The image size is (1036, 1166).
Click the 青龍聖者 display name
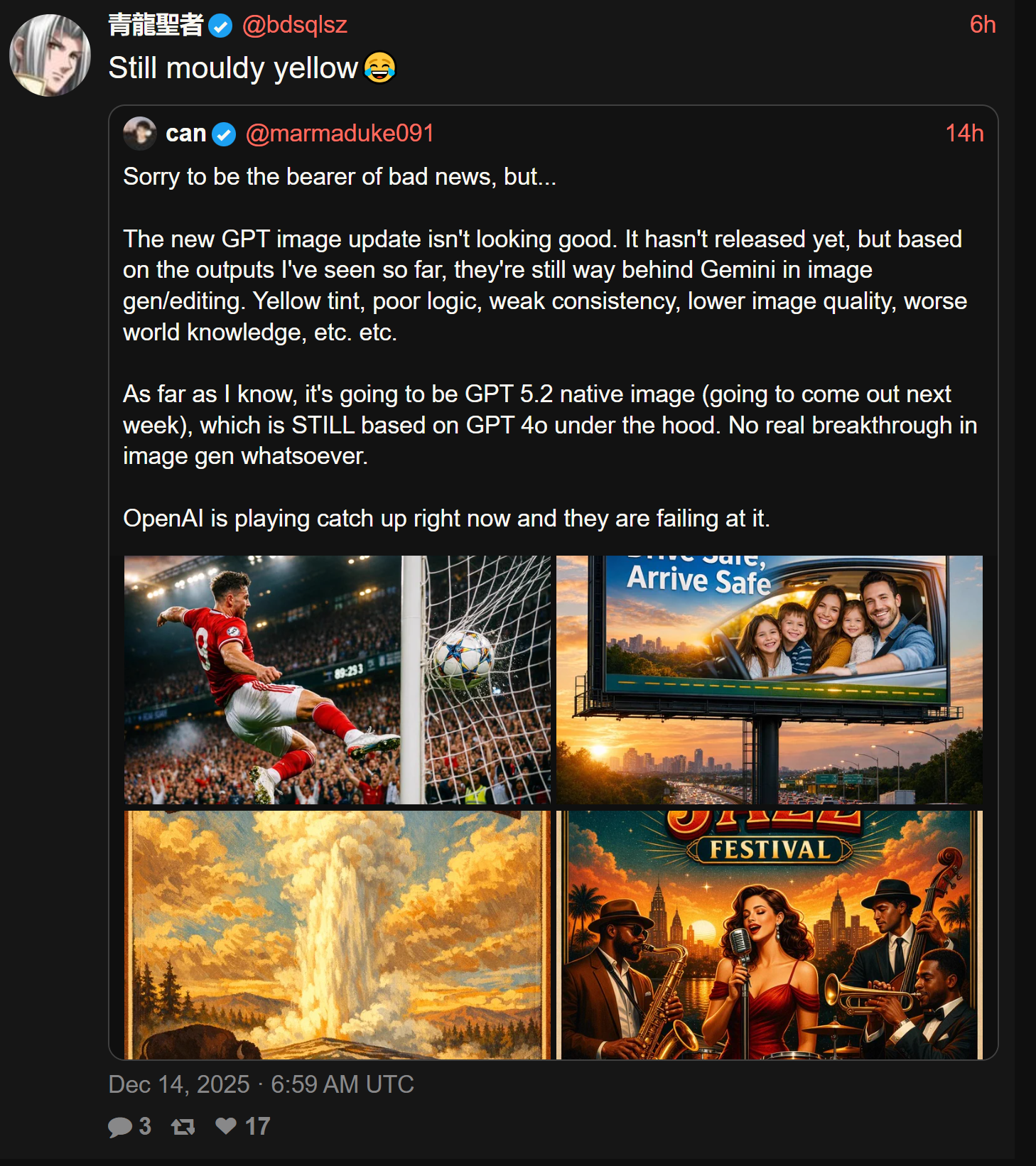[x=156, y=25]
